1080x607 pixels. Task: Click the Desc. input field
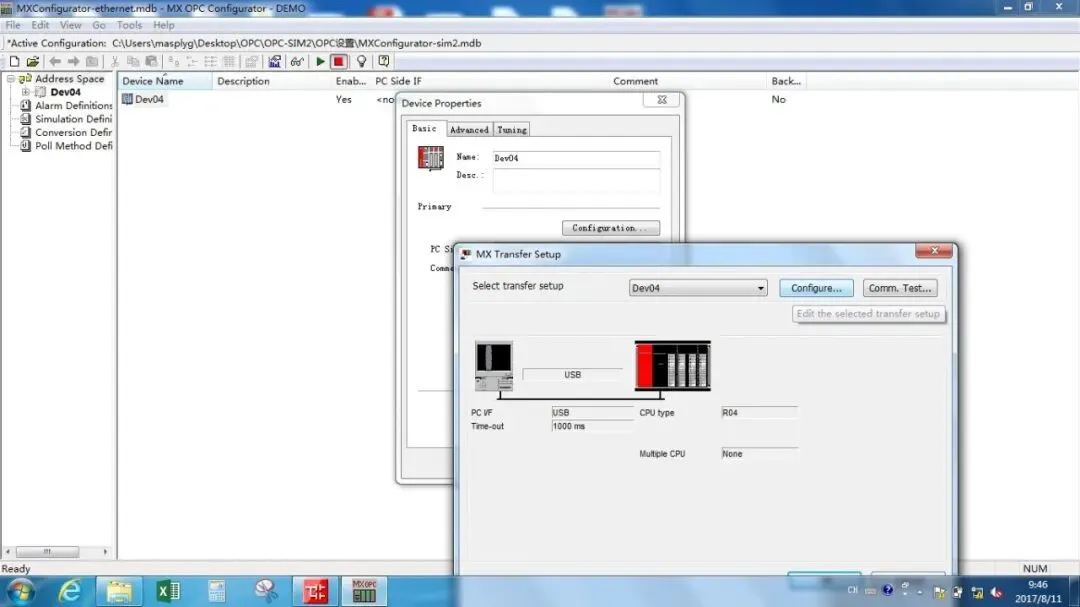pyautogui.click(x=576, y=181)
